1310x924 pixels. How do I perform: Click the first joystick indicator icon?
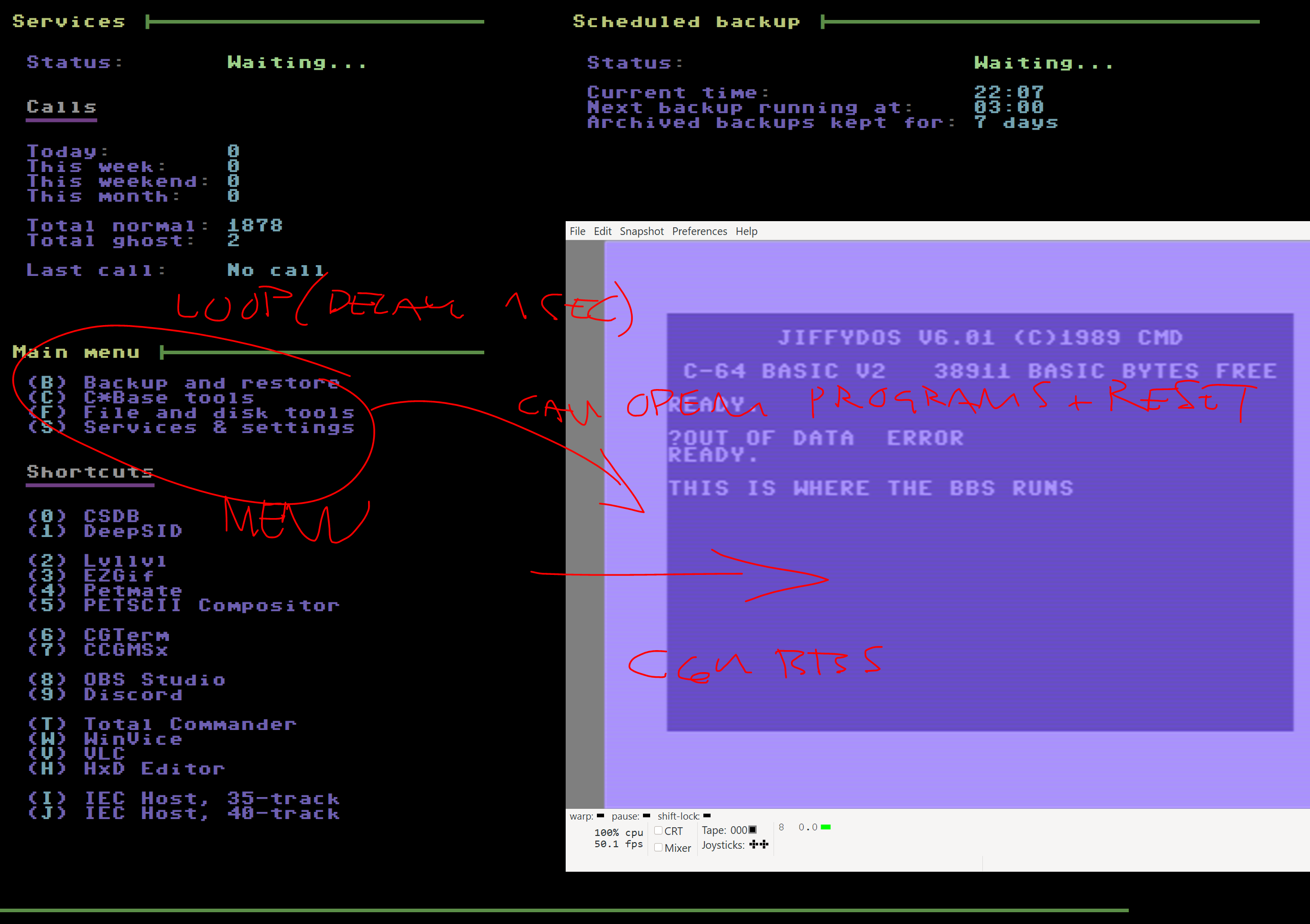[x=754, y=845]
